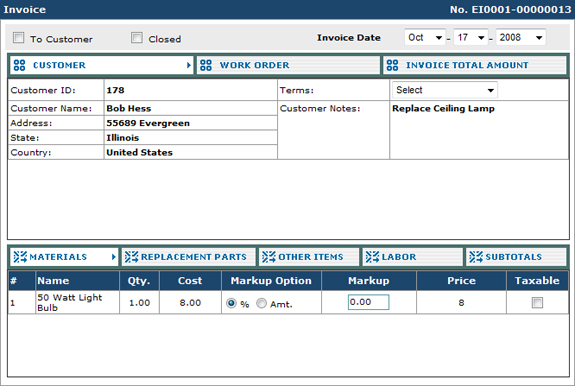Viewport: 575px width, 386px height.
Task: Check the To Customer checkbox
Action: [18, 38]
